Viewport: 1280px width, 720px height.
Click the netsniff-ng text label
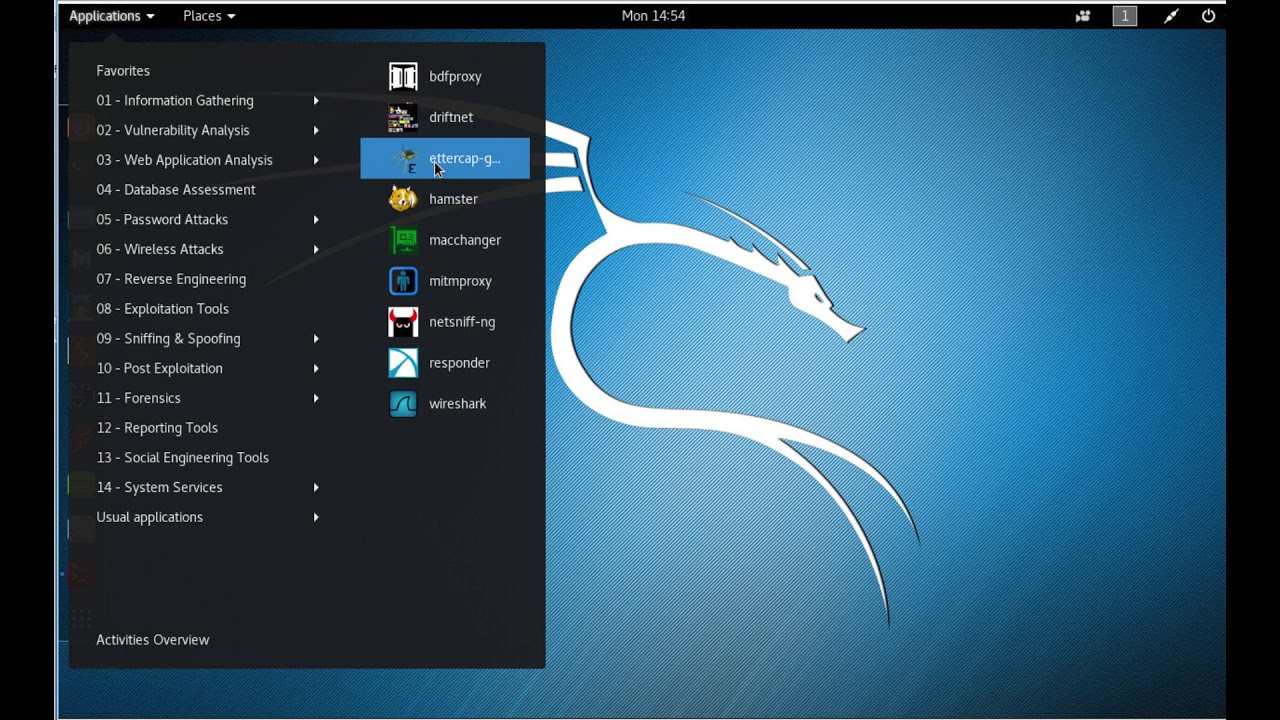(462, 322)
